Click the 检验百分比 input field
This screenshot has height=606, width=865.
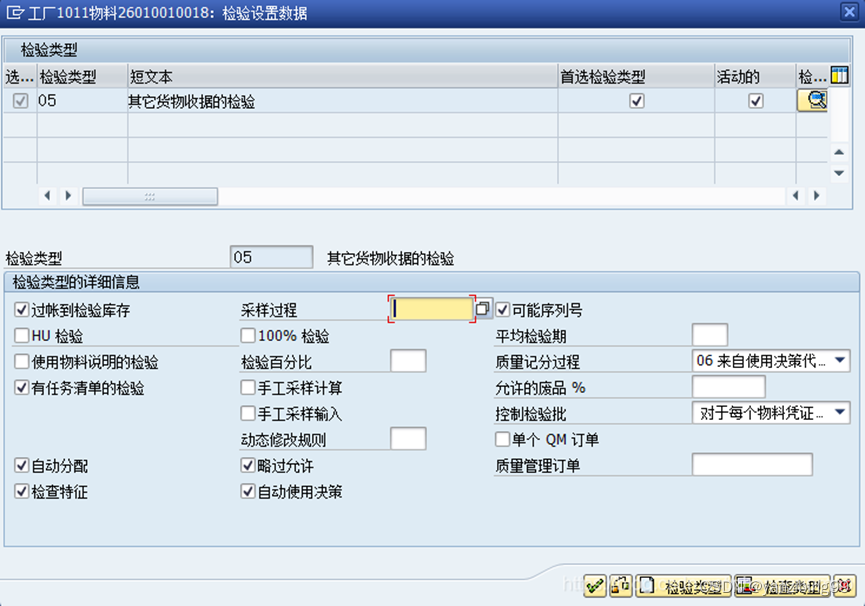408,361
